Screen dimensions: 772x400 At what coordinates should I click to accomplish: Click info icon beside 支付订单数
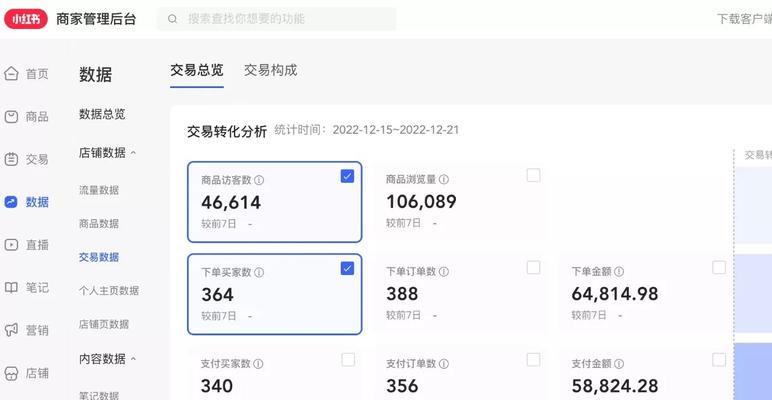coord(444,364)
